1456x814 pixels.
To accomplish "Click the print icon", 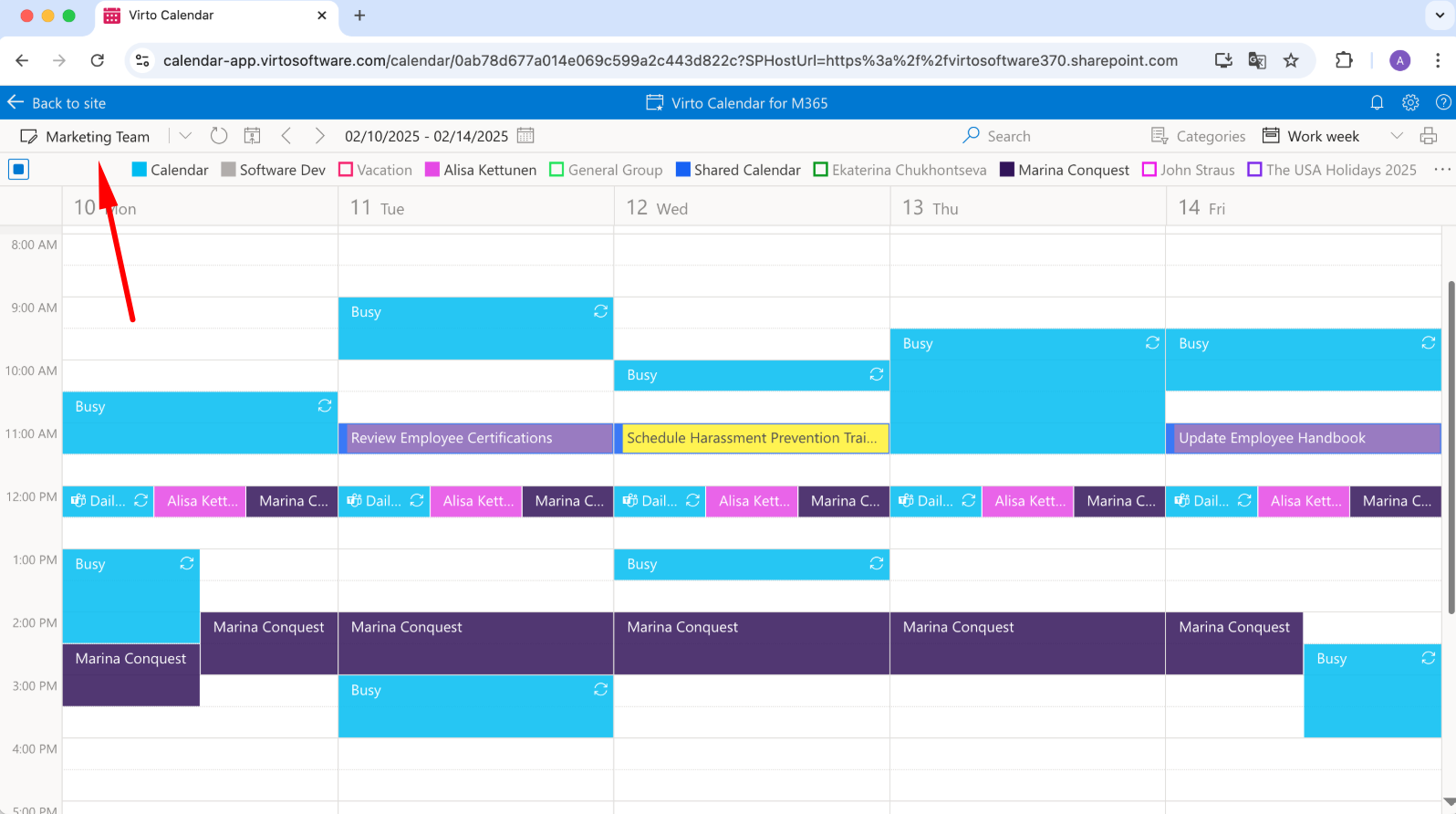I will pyautogui.click(x=1429, y=136).
